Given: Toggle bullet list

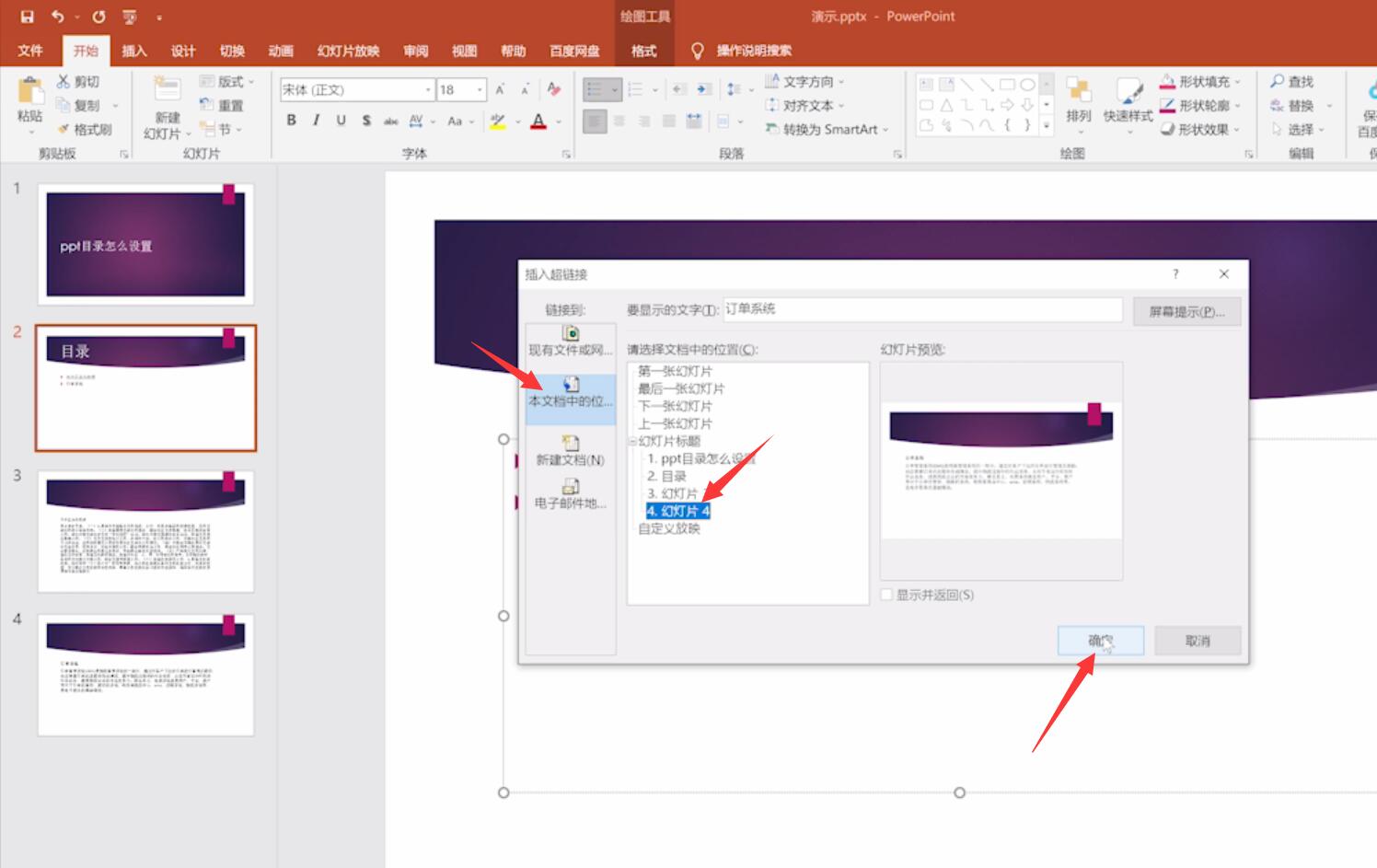Looking at the screenshot, I should point(595,89).
